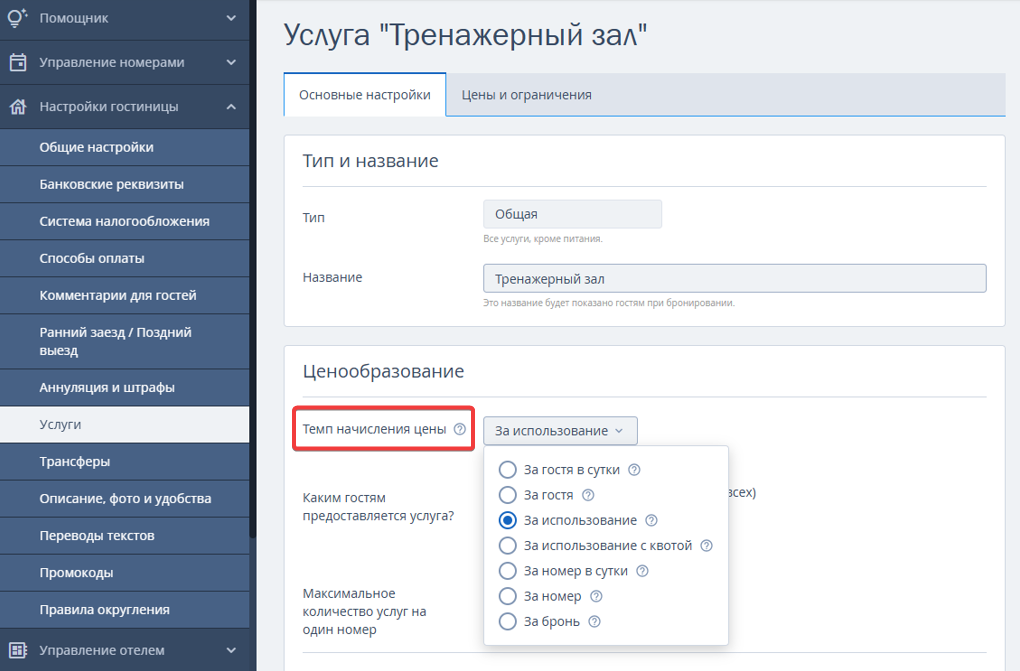
Task: Open the За использование price dropdown
Action: point(560,431)
